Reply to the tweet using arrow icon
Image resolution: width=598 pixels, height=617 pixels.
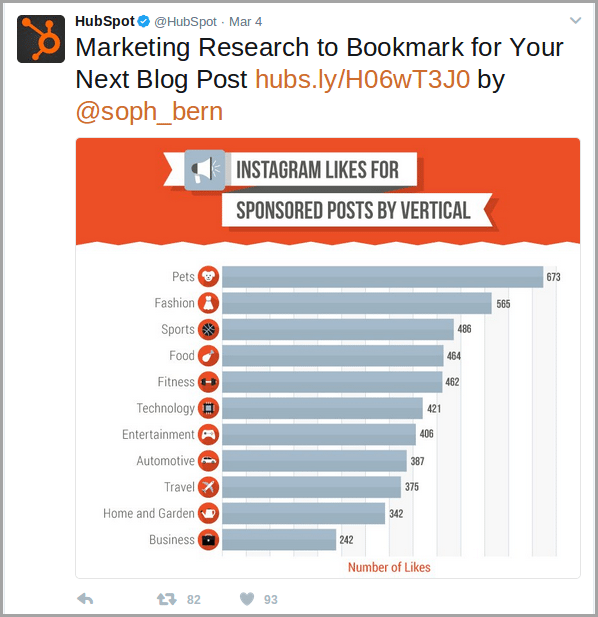(x=85, y=599)
